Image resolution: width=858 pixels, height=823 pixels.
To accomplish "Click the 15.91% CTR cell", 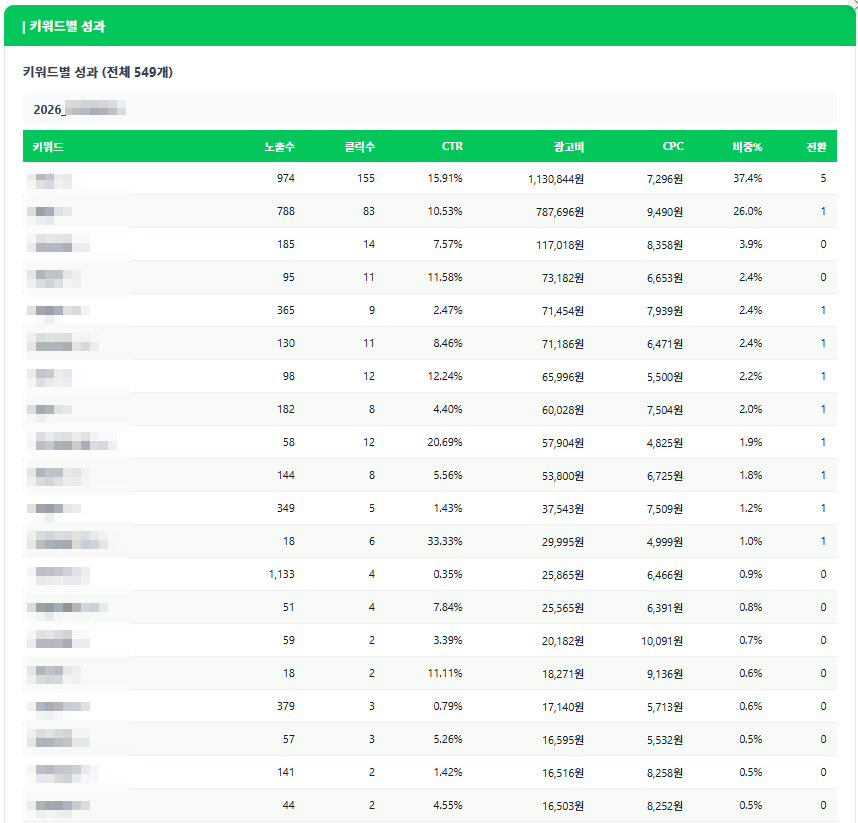I will coord(445,178).
